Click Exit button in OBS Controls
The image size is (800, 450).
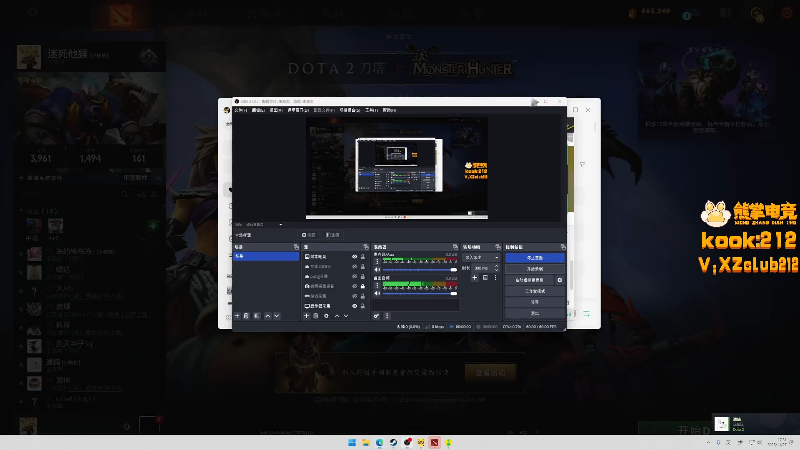point(535,313)
